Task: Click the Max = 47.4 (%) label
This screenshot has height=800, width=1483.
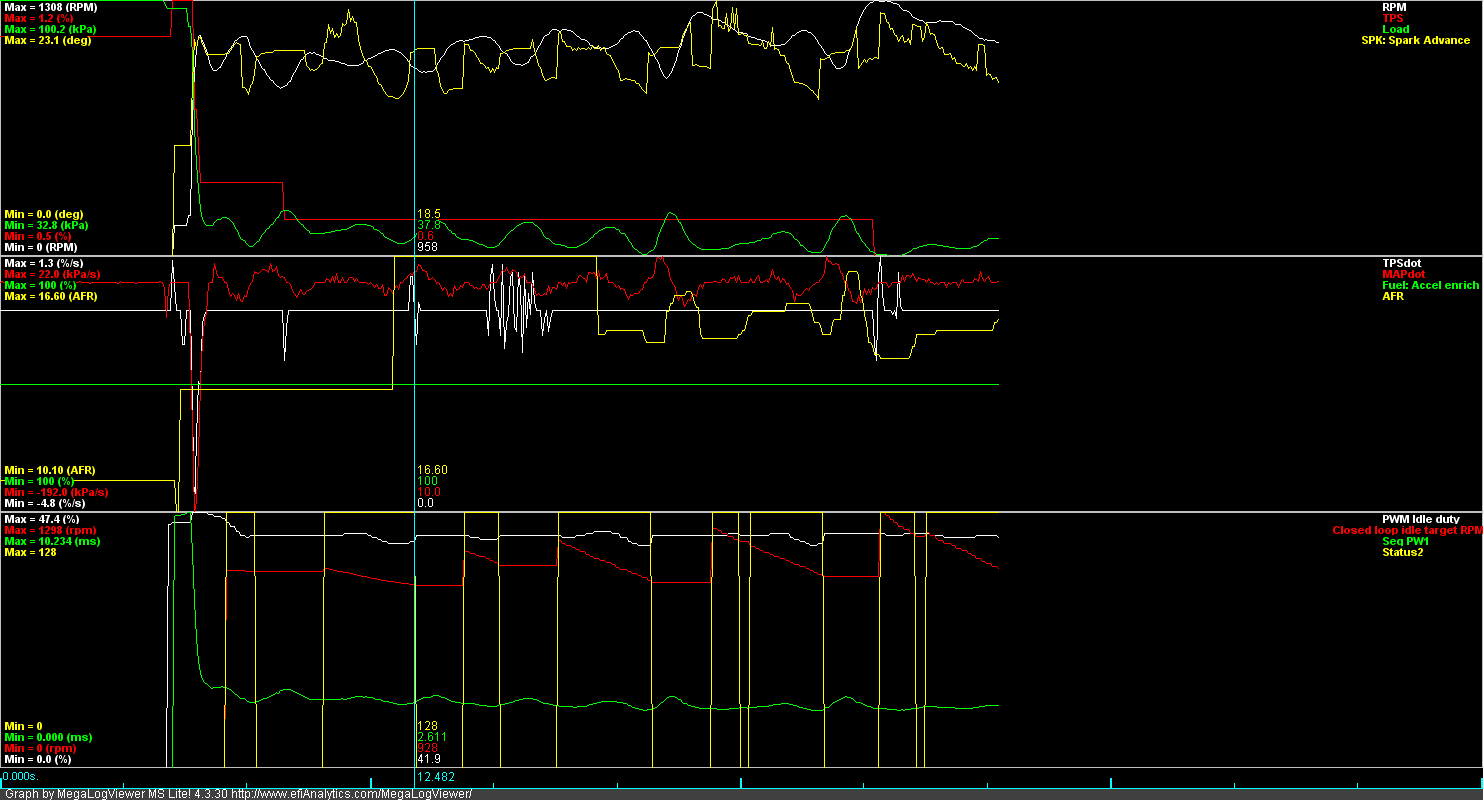Action: 41,519
